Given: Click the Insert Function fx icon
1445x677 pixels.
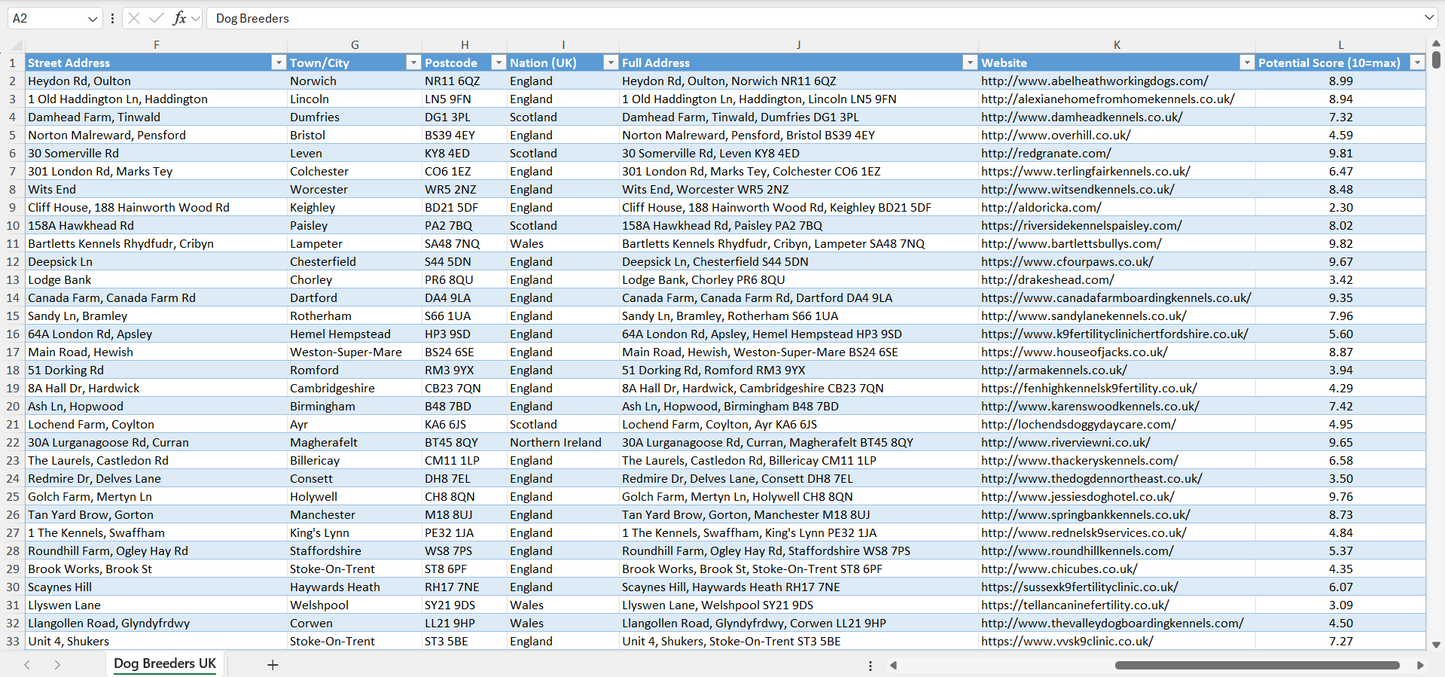Looking at the screenshot, I should click(x=179, y=18).
